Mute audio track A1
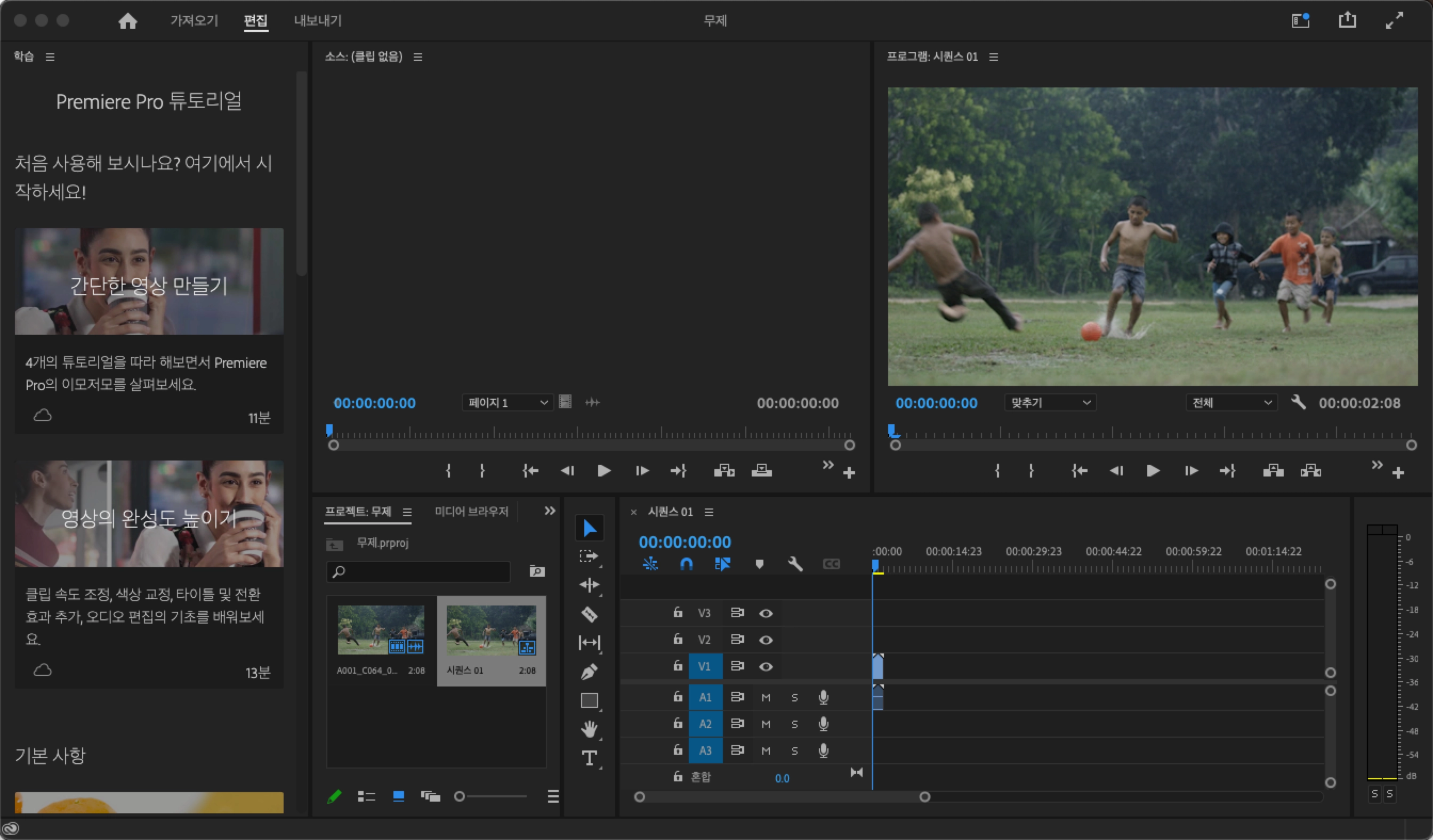This screenshot has width=1433, height=840. click(766, 697)
